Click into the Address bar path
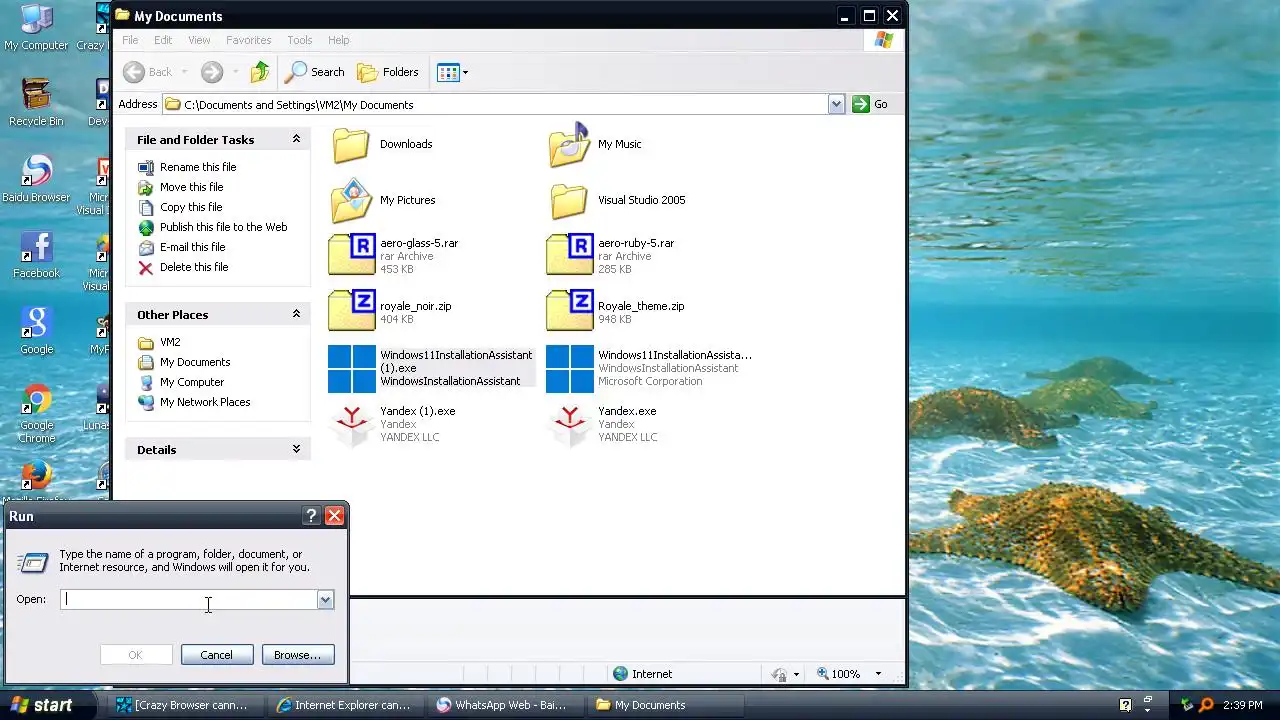This screenshot has height=720, width=1280. point(495,104)
